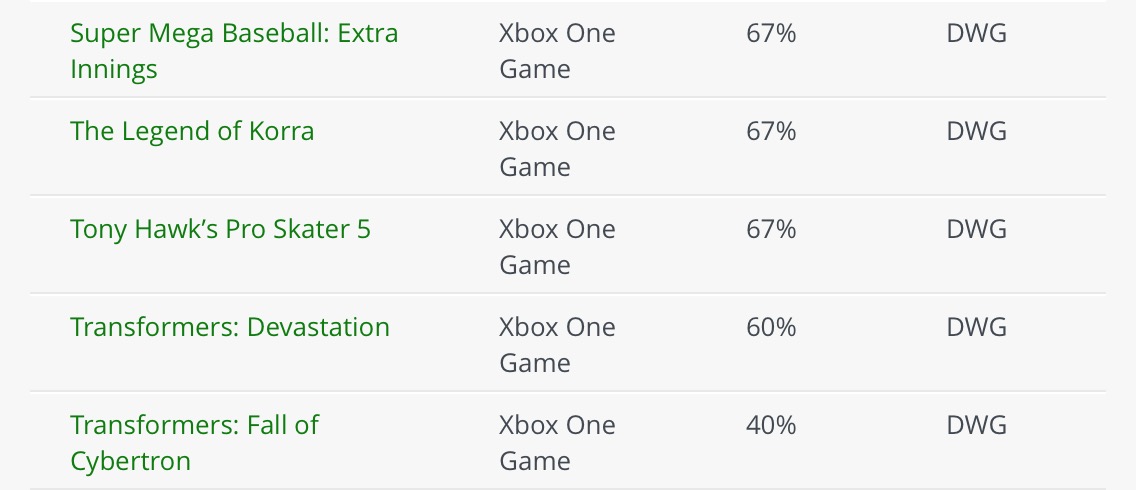Screen dimensions: 1136x490
Task: Click Xbox One Game cell for Fall of Cybertron
Action: [x=557, y=443]
